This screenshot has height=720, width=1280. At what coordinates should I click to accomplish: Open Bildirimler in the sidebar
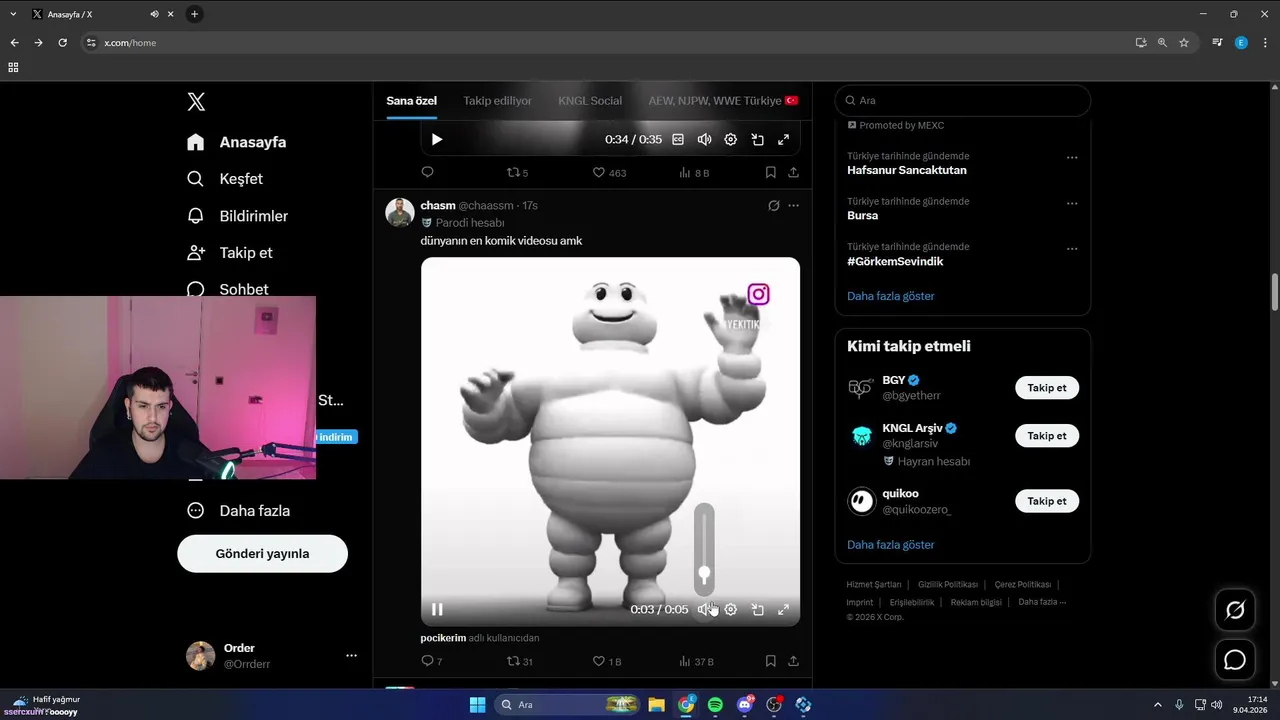(237, 216)
